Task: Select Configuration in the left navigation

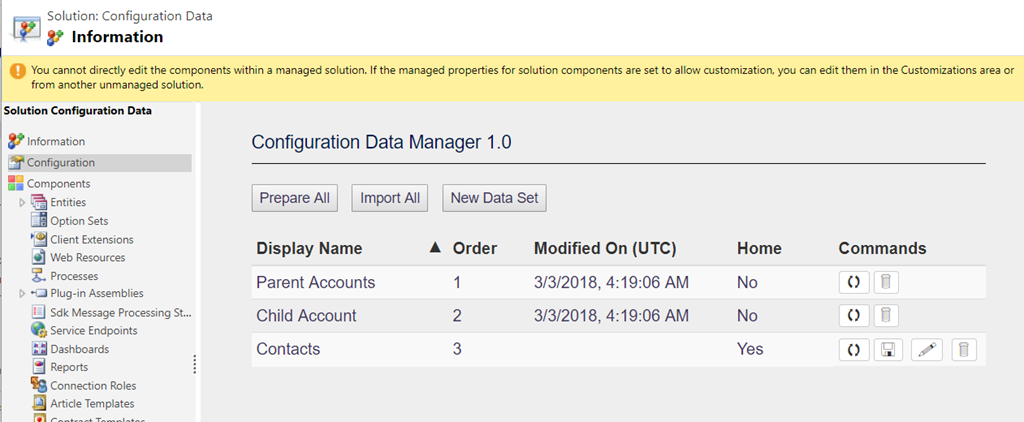Action: [x=60, y=163]
